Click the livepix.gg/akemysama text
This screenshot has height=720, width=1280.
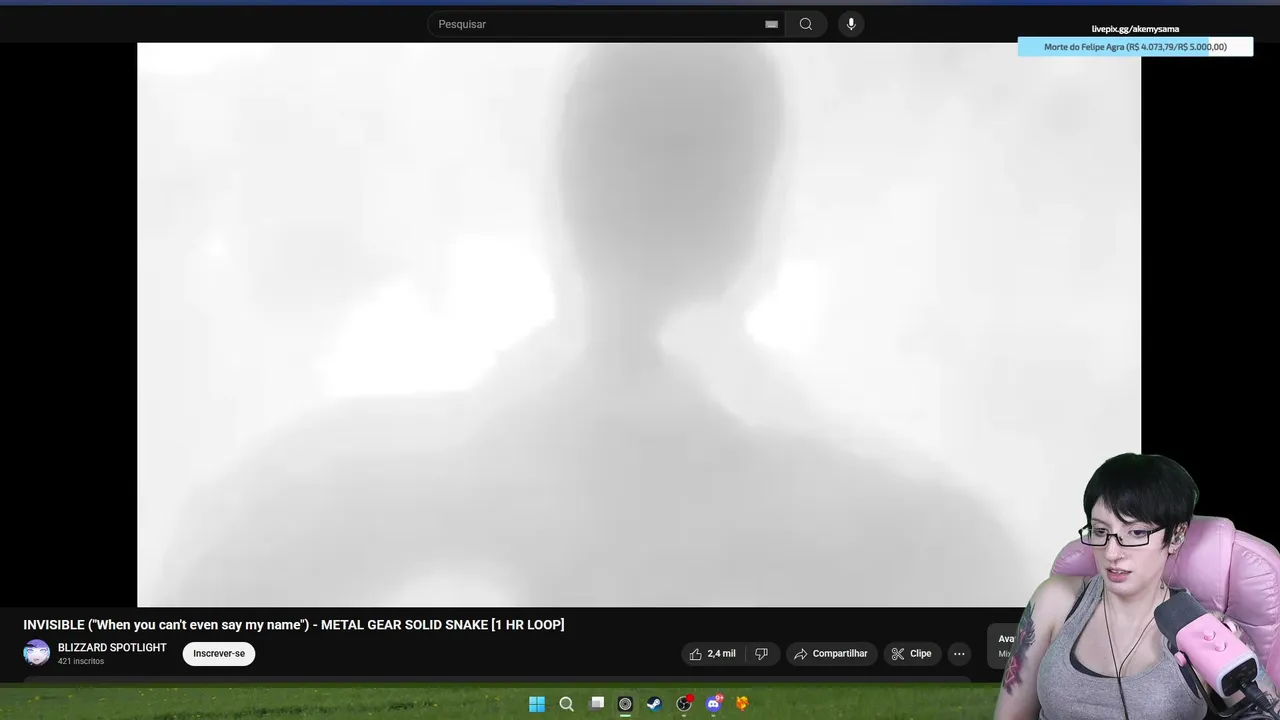(1135, 29)
